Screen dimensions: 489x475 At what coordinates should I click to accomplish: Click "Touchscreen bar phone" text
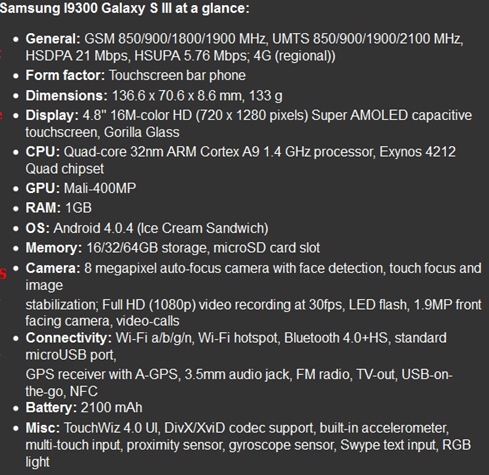point(177,76)
